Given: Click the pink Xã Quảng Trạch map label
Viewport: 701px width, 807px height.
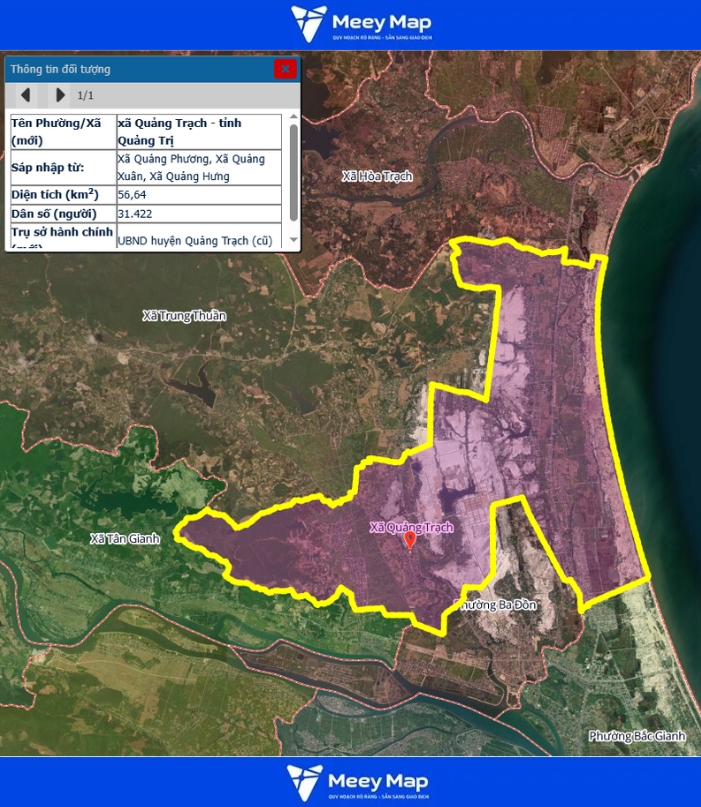Looking at the screenshot, I should pyautogui.click(x=411, y=527).
